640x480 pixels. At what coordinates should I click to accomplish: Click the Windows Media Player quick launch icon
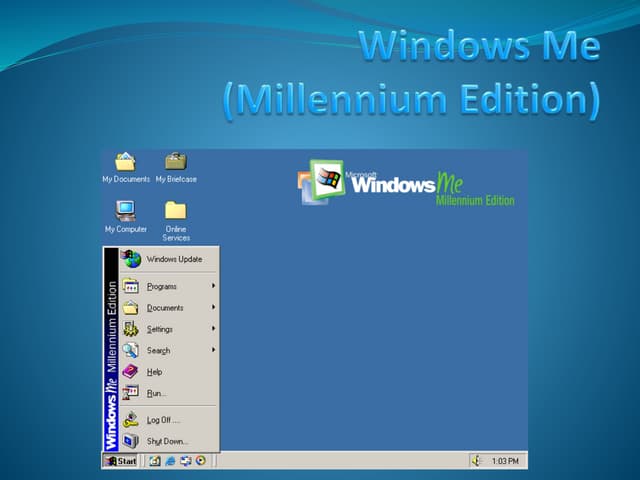(x=201, y=461)
